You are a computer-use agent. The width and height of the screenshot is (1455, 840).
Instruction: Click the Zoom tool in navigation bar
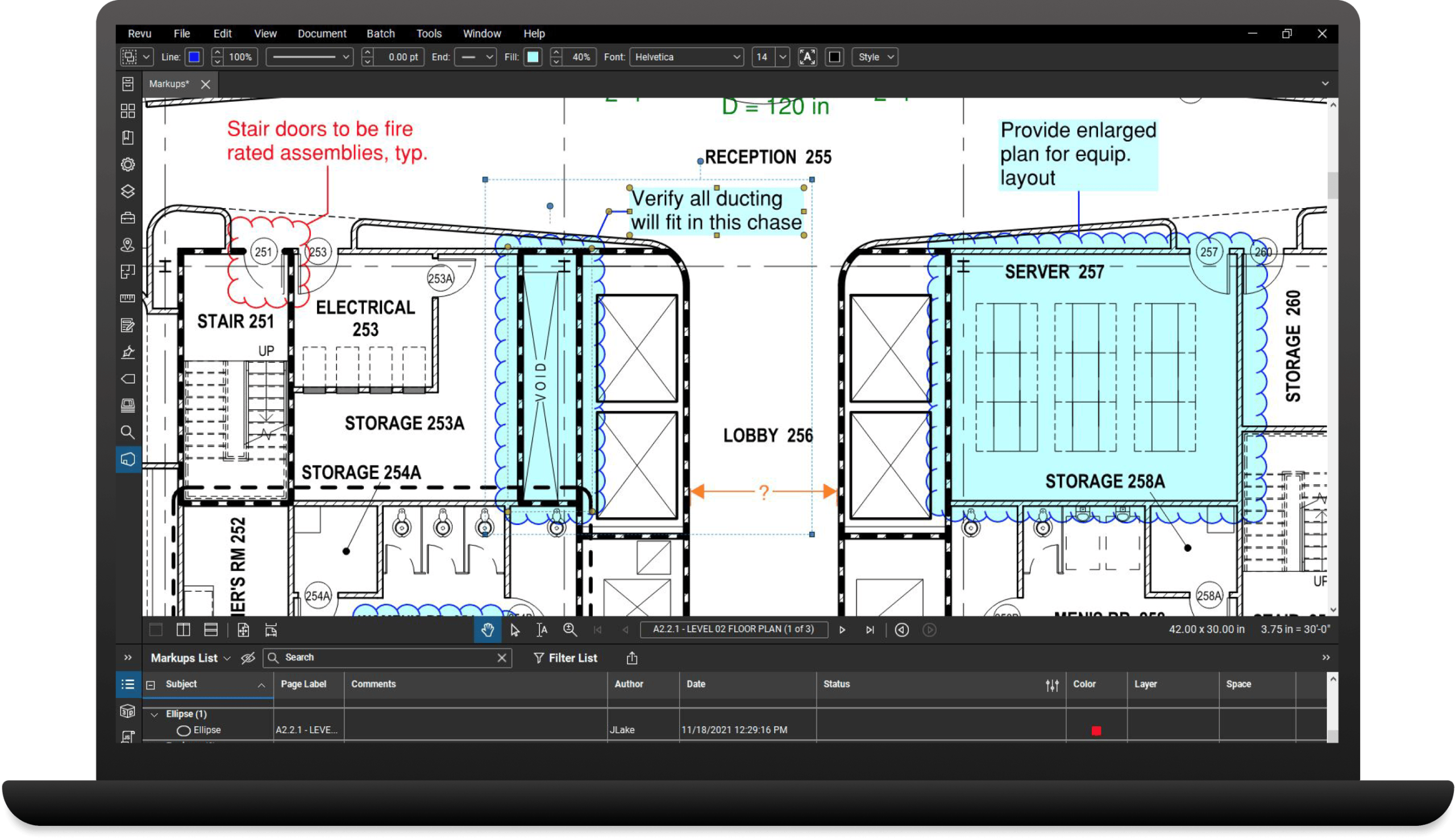[x=570, y=630]
